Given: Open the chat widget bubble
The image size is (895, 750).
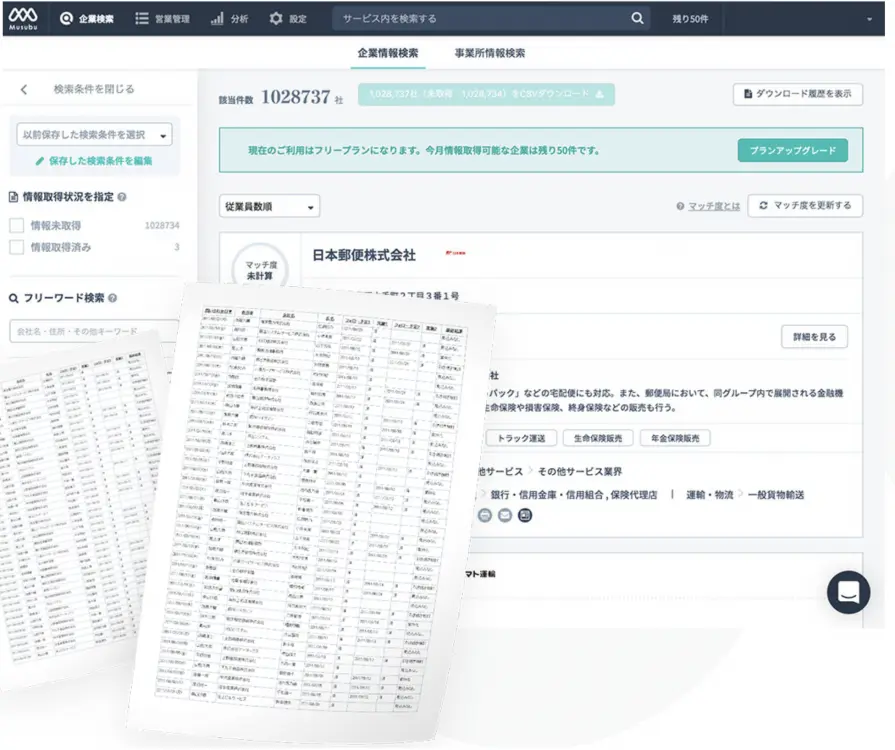Looking at the screenshot, I should click(848, 592).
